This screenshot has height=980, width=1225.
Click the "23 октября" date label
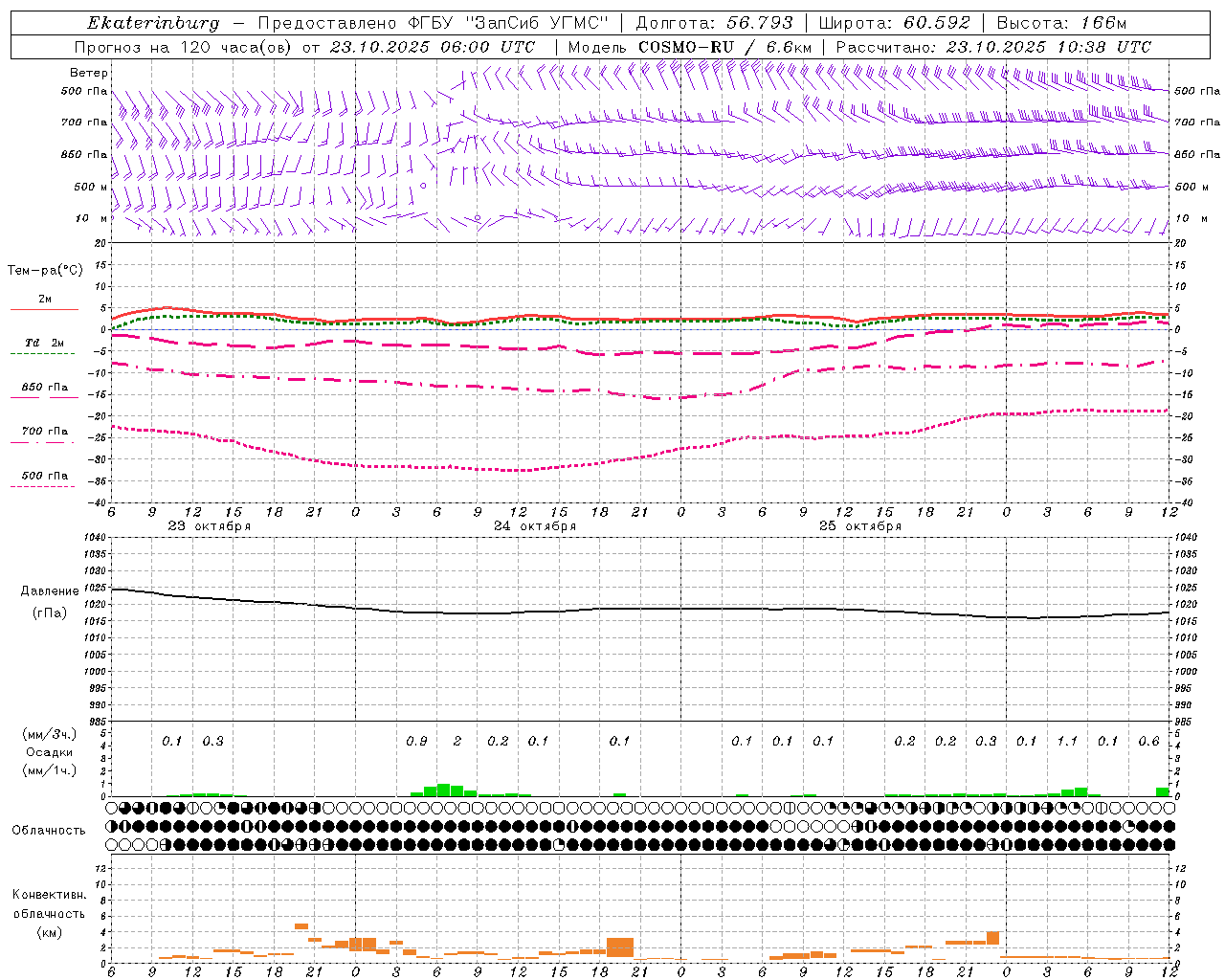click(x=210, y=526)
